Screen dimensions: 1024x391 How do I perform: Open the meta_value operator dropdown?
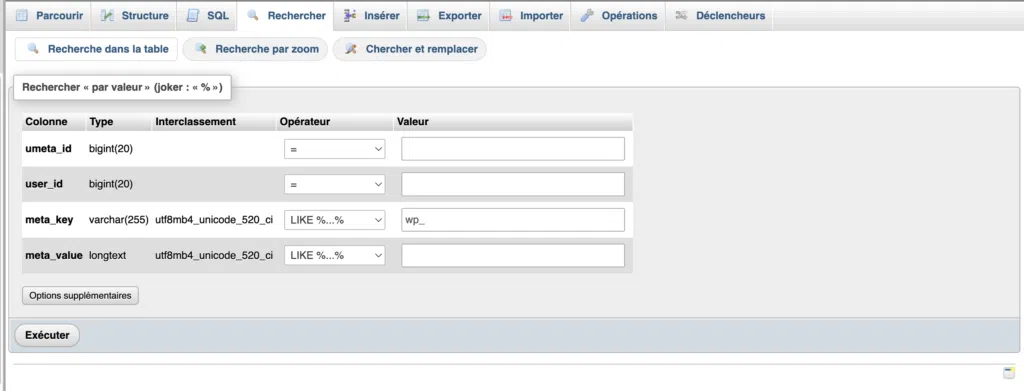coord(334,255)
